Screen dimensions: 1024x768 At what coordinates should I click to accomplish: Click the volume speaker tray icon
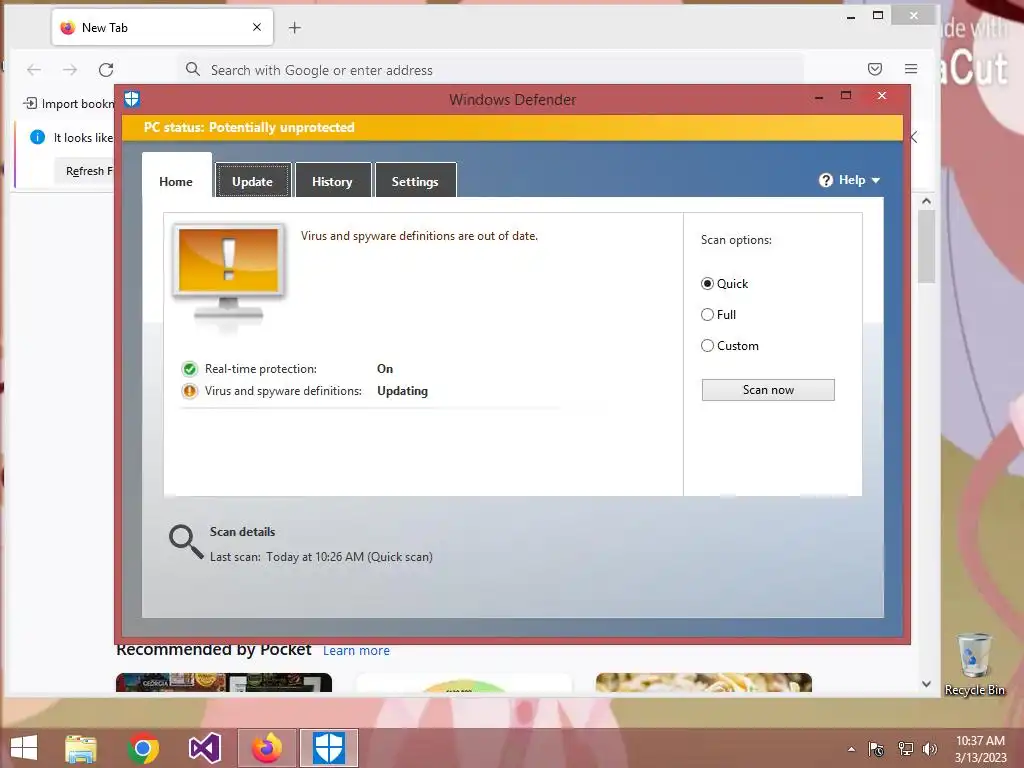pos(930,749)
